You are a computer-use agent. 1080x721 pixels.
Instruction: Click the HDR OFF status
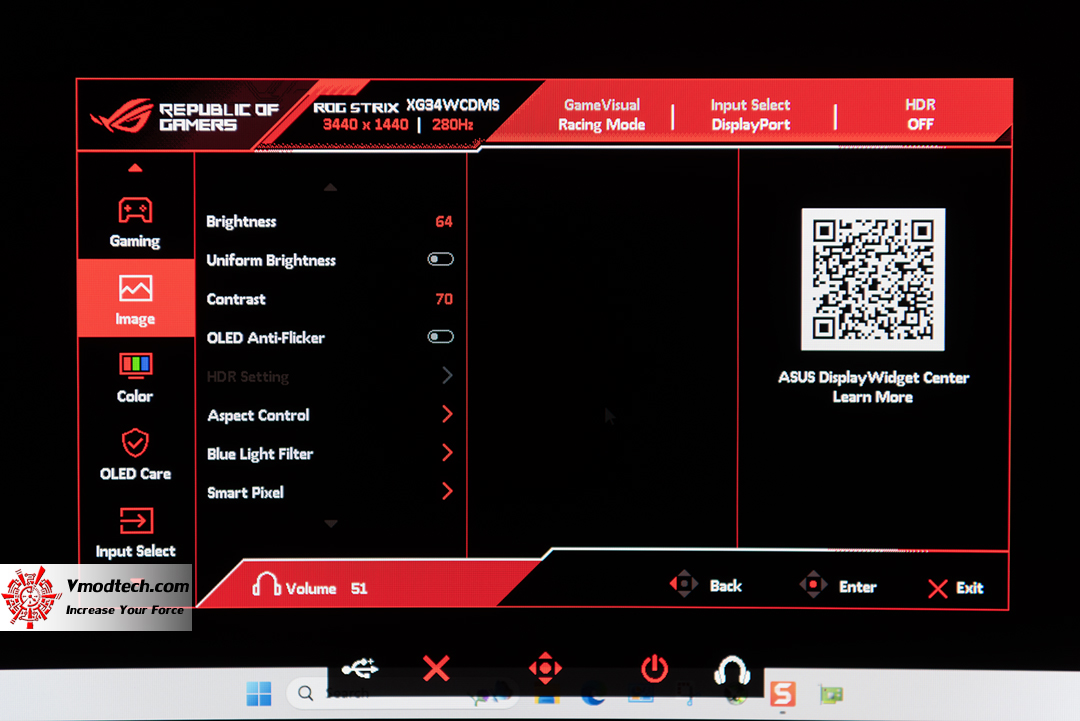(x=920, y=114)
